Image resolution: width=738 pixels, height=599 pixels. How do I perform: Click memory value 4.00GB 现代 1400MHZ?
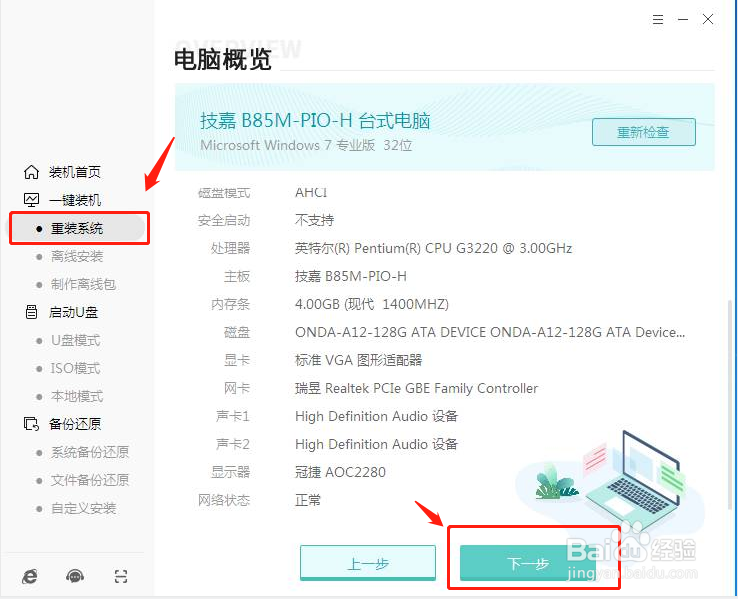click(x=372, y=304)
